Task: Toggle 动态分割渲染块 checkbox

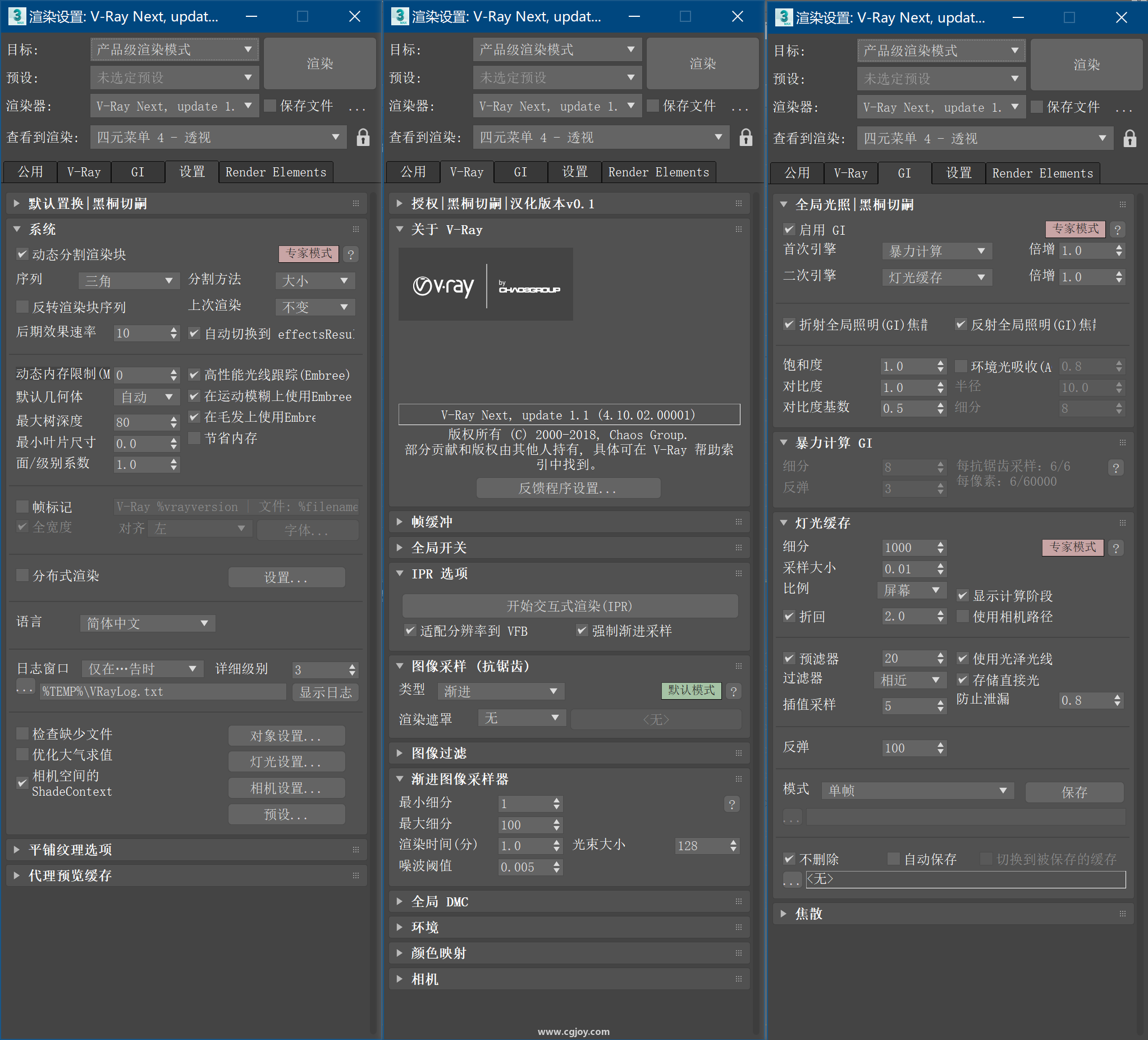Action: pos(22,254)
